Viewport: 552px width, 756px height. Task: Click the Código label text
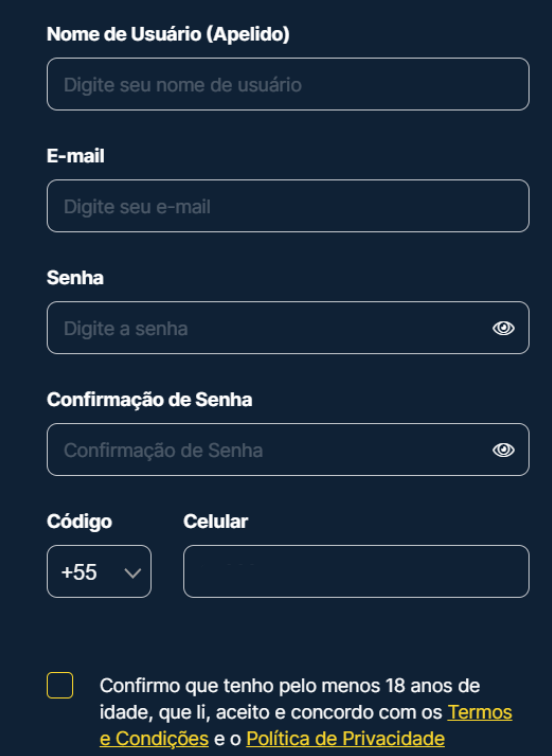pyautogui.click(x=79, y=522)
